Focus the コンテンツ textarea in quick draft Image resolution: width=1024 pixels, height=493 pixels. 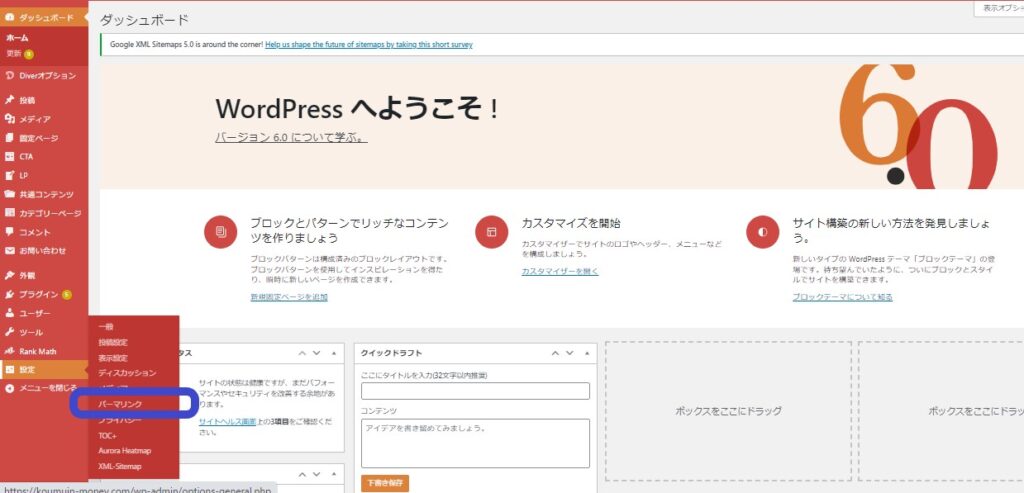[x=475, y=443]
